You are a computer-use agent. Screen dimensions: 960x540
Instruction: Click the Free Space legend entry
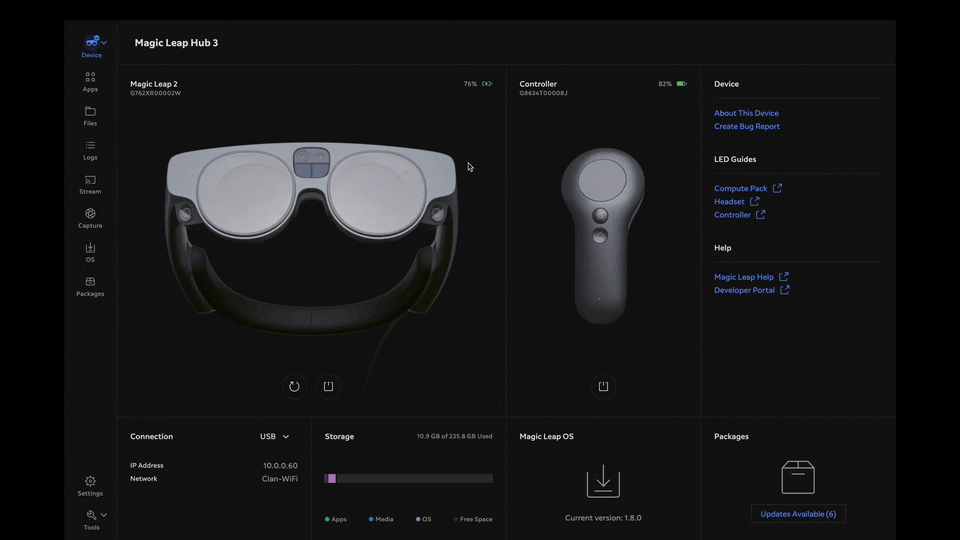tap(473, 519)
